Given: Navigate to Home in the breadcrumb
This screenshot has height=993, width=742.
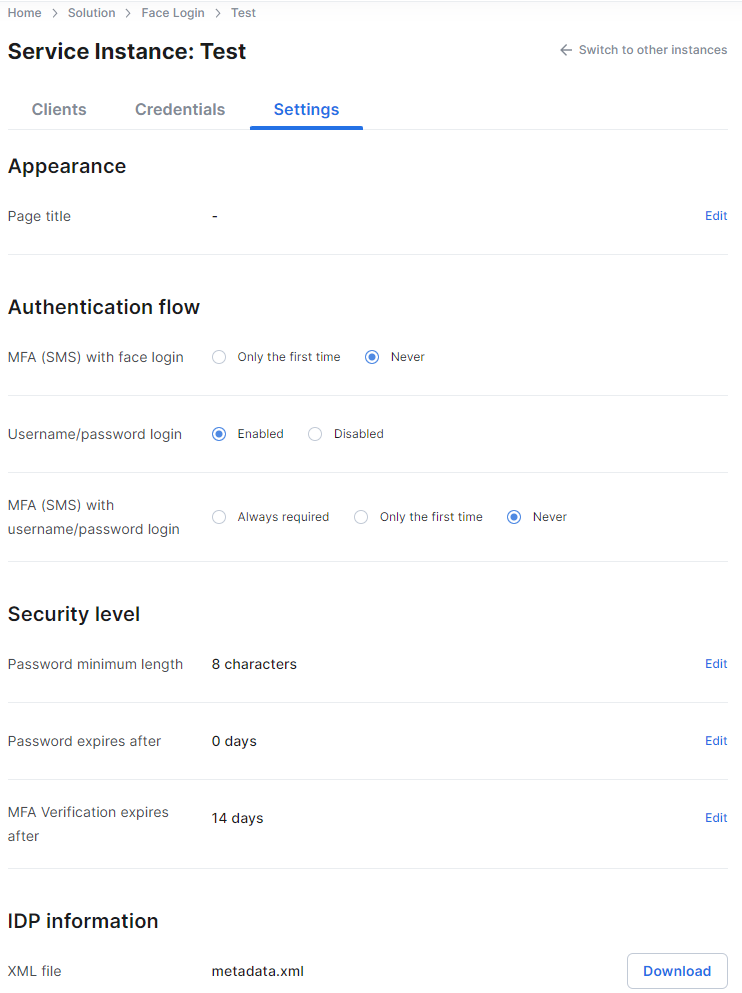Looking at the screenshot, I should tap(22, 12).
